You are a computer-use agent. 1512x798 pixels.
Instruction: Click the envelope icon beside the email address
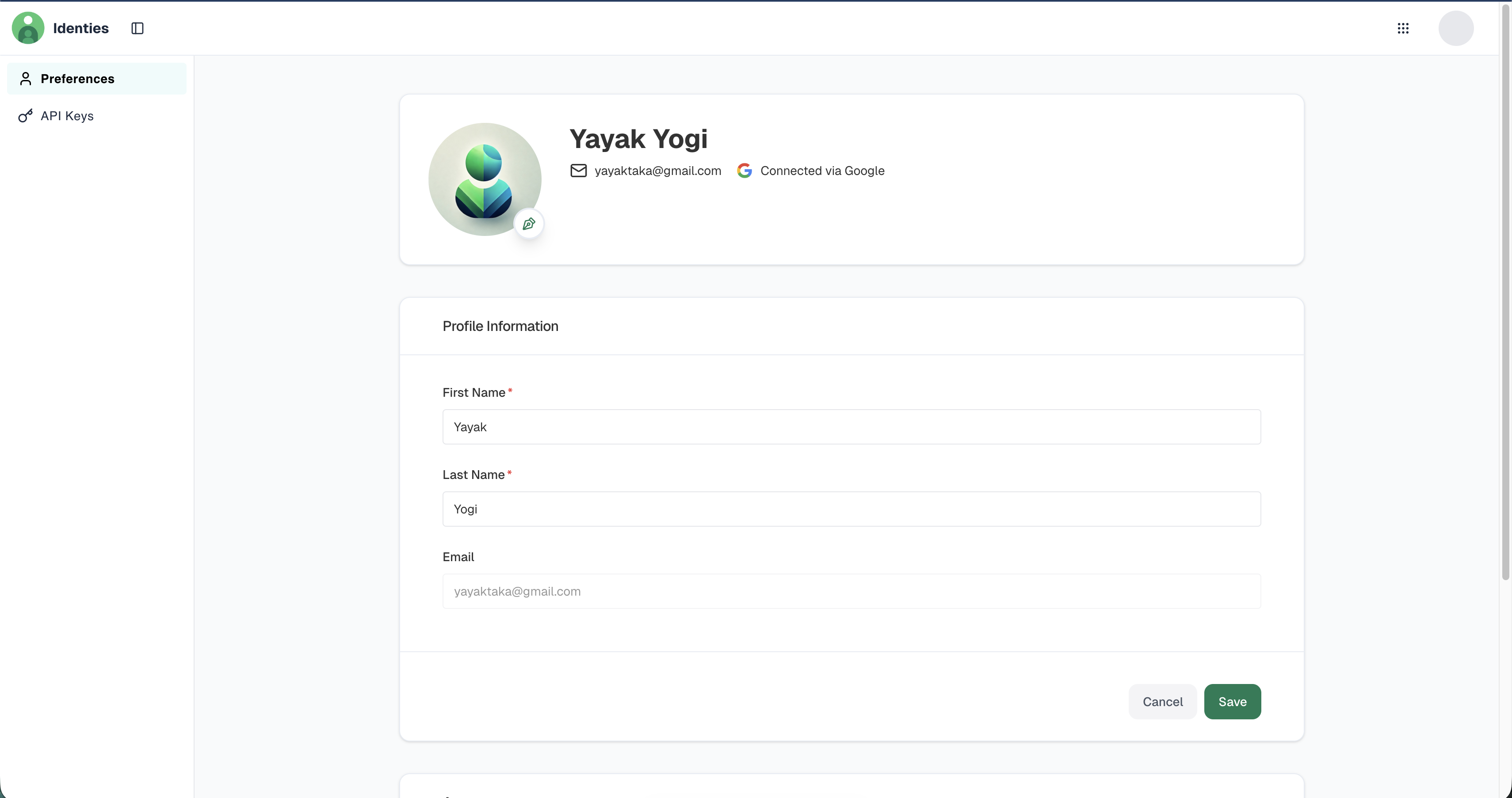click(x=578, y=171)
